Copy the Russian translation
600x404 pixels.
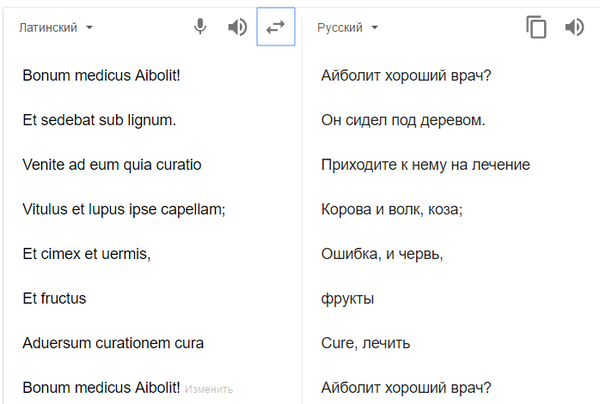[x=537, y=27]
